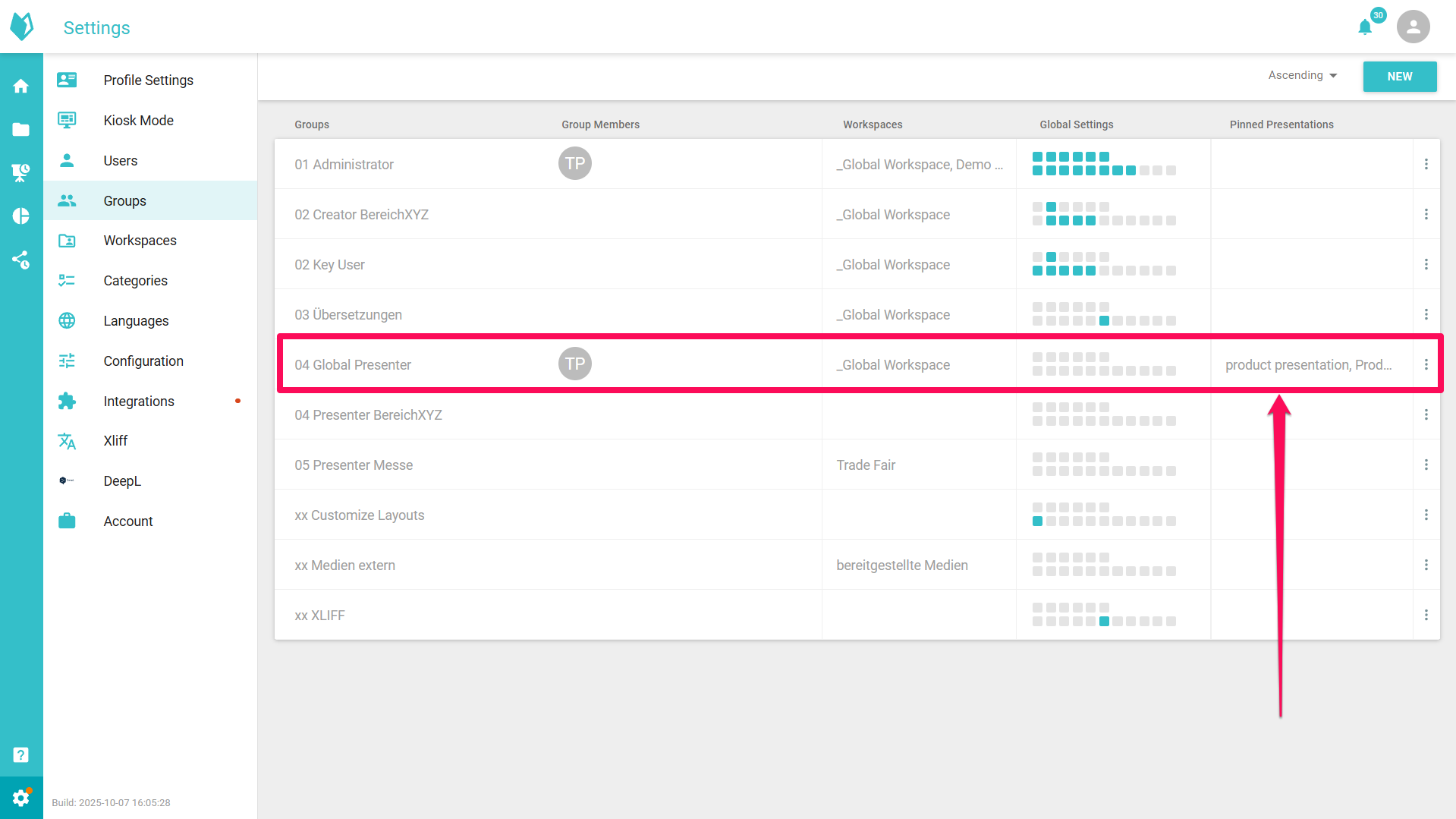Click the help question mark icon
This screenshot has height=819, width=1456.
pyautogui.click(x=21, y=754)
